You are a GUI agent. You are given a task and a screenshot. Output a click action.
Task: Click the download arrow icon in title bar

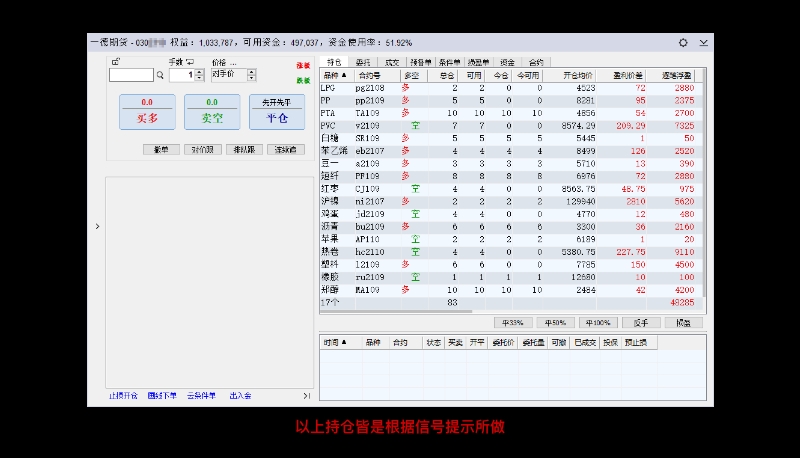704,43
